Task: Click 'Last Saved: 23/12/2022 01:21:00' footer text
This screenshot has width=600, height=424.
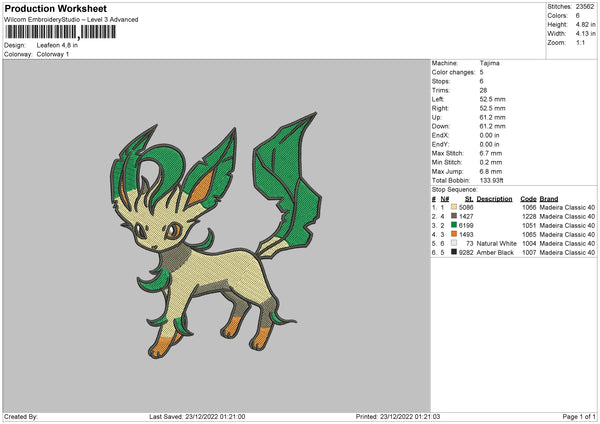Action: pos(197,416)
